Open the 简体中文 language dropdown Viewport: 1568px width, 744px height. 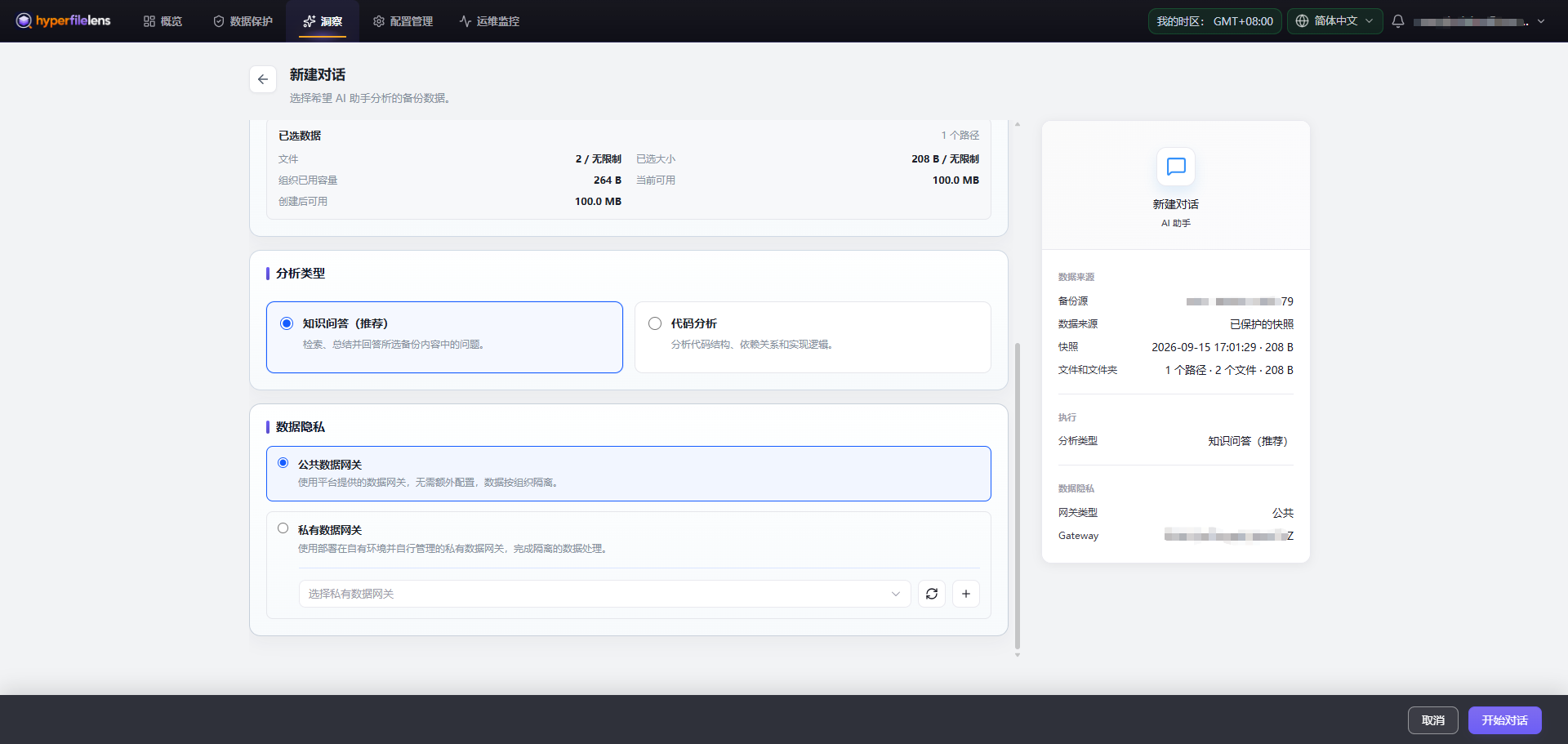[1335, 21]
